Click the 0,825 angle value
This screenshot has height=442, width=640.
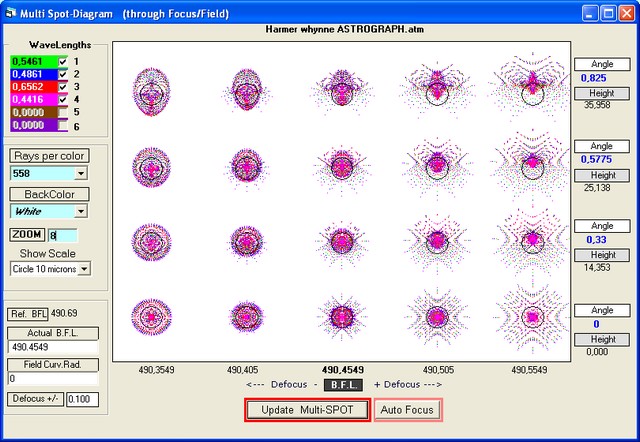coord(594,78)
